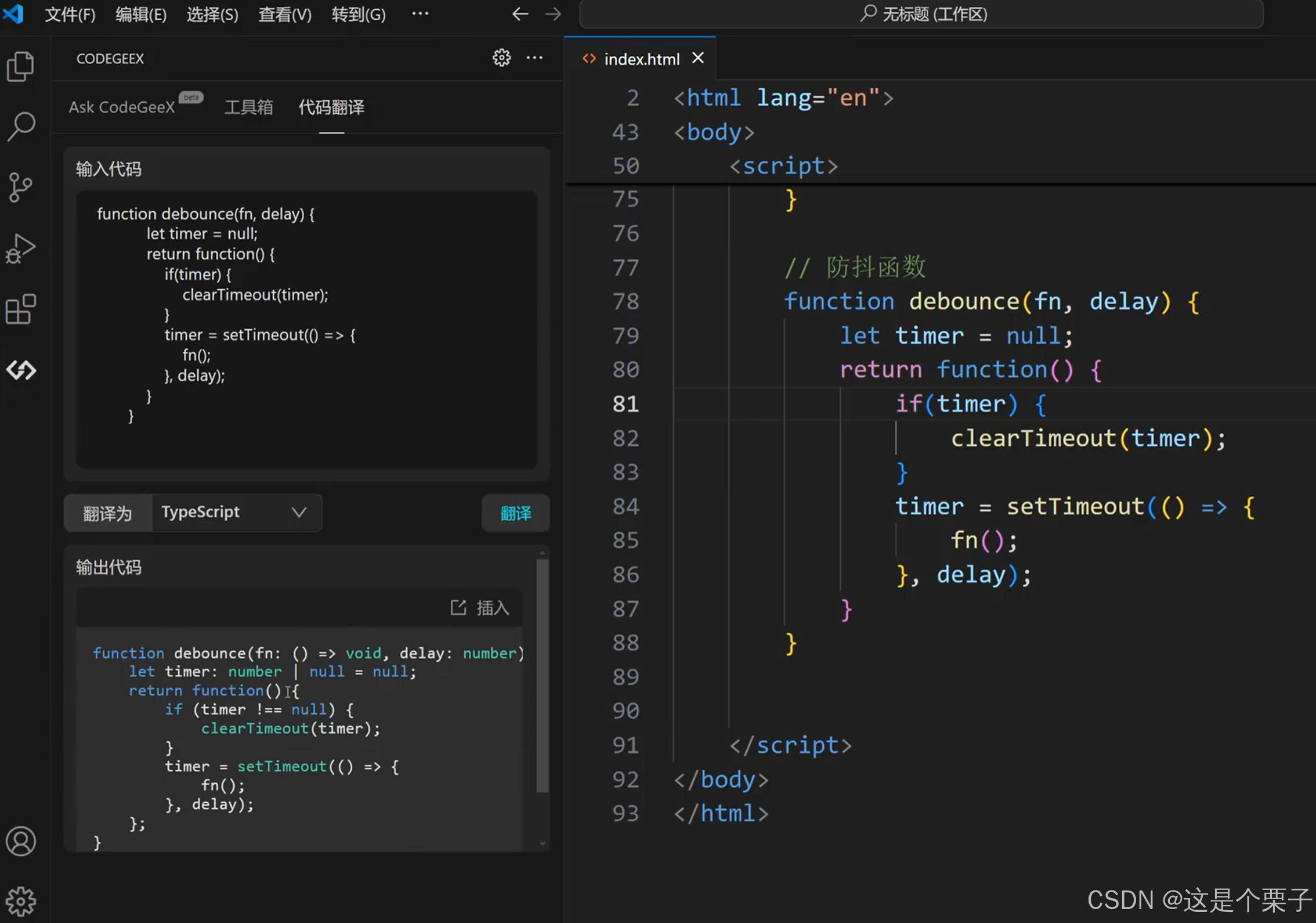Open the Extensions view icon

21,309
